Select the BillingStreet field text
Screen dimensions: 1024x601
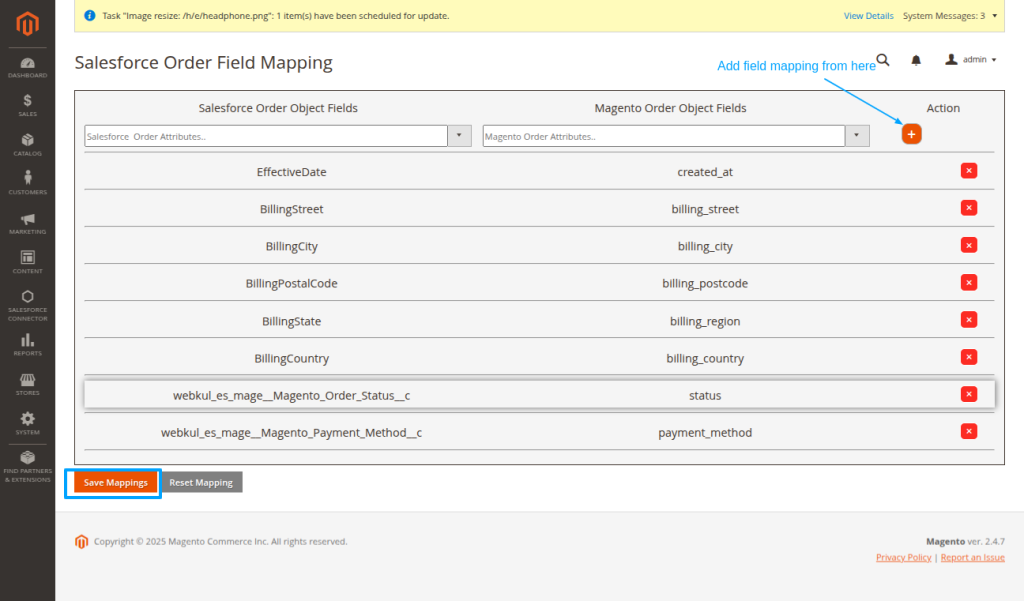[291, 209]
